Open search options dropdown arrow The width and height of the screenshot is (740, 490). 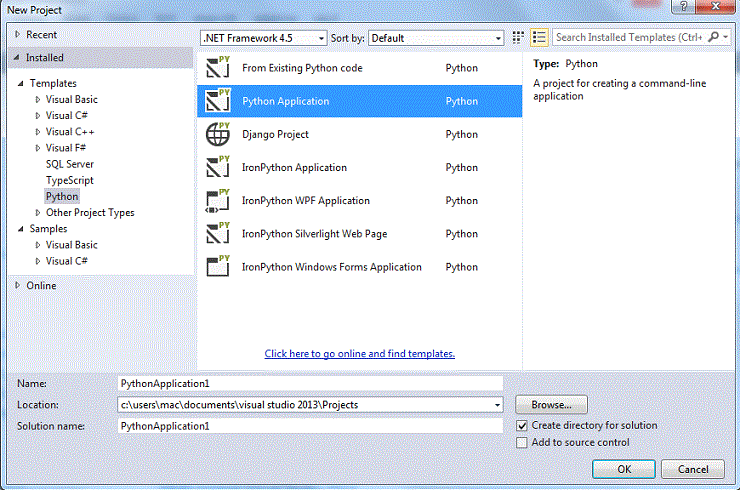pyautogui.click(x=725, y=37)
